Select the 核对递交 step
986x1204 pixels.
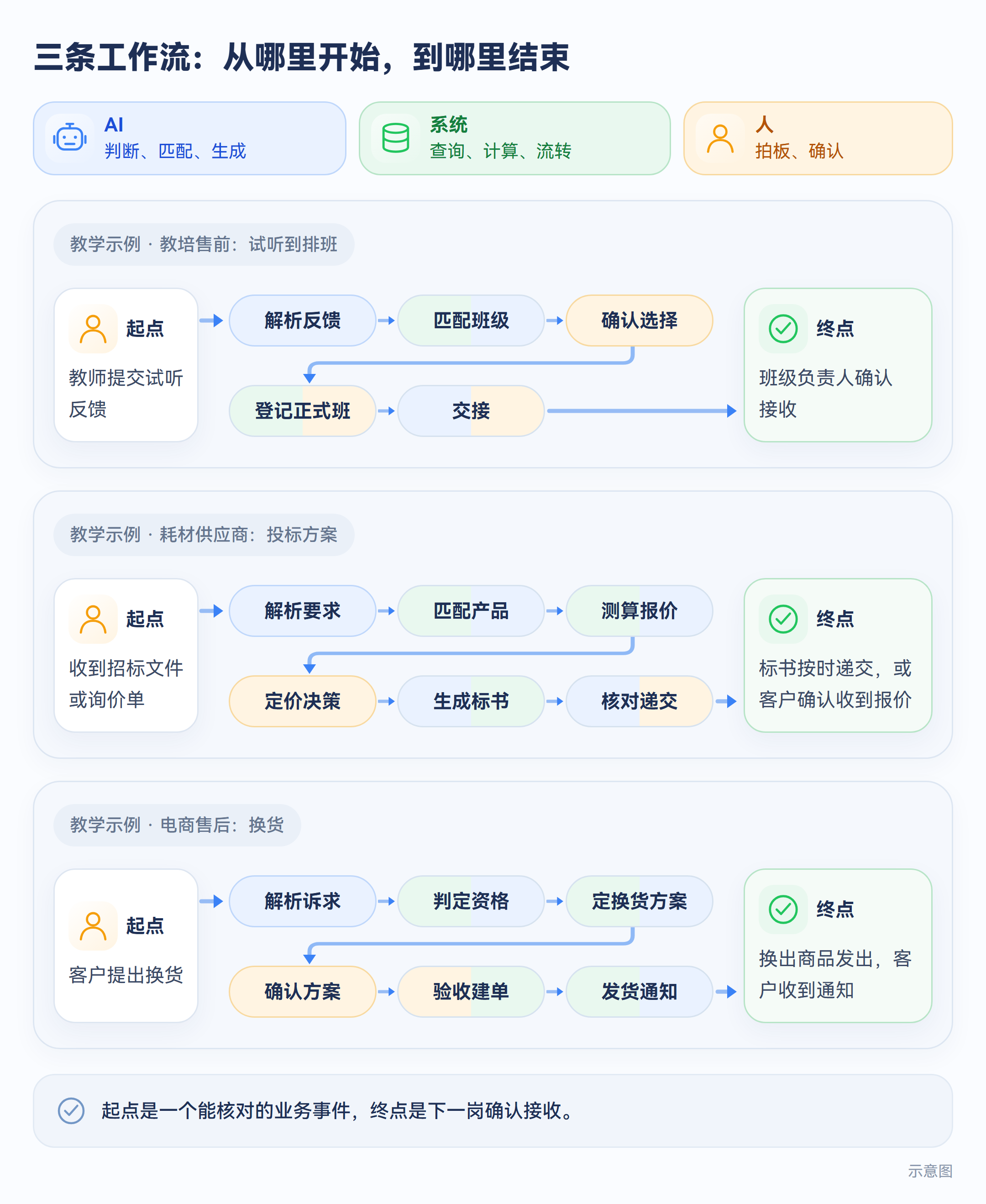(x=640, y=701)
